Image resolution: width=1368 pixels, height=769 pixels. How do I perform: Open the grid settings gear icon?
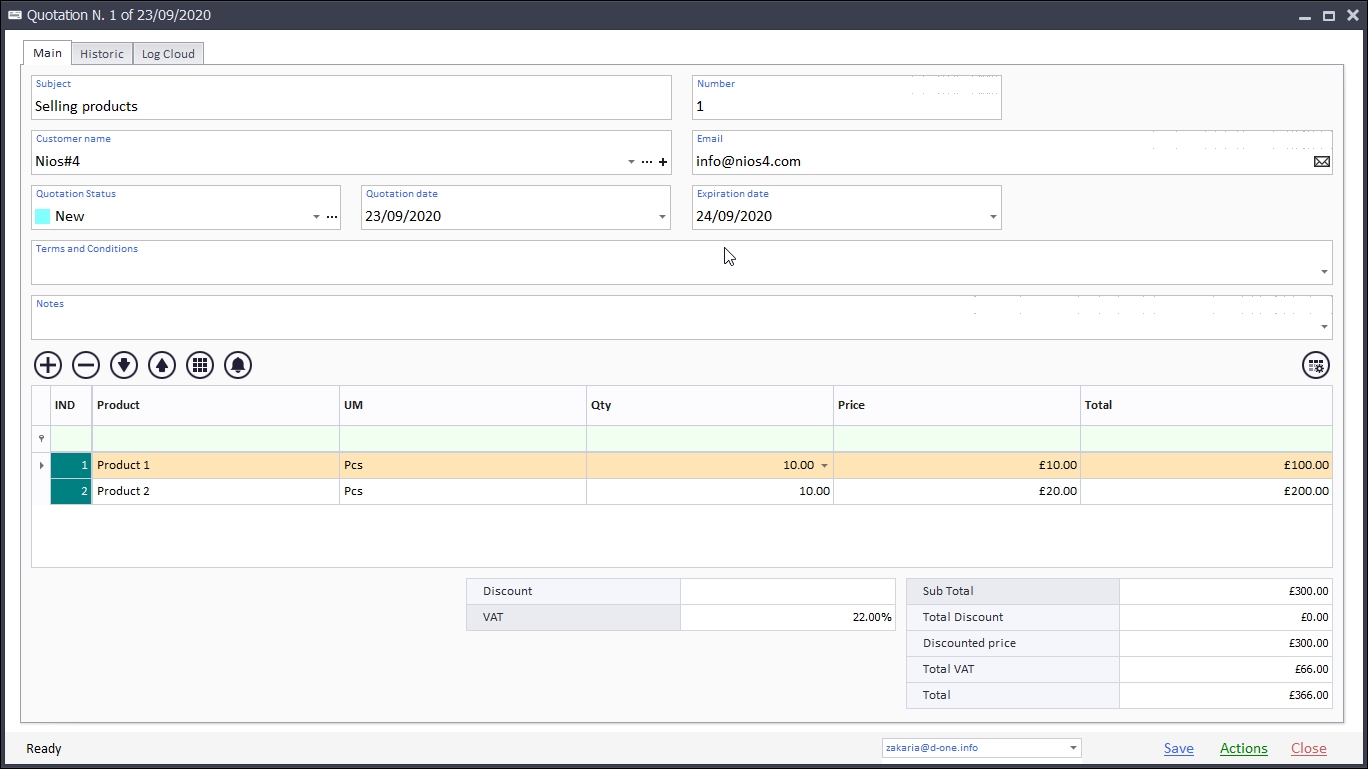click(1316, 365)
